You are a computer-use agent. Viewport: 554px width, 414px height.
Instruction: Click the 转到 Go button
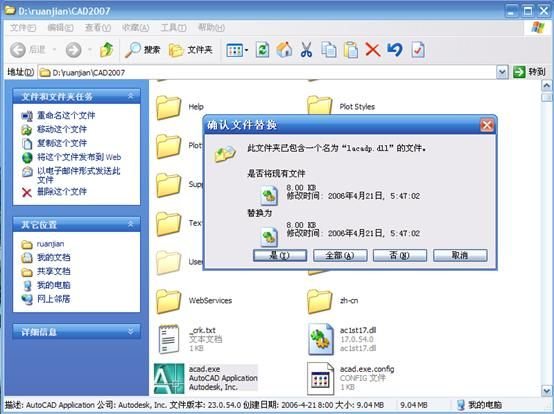pos(529,72)
